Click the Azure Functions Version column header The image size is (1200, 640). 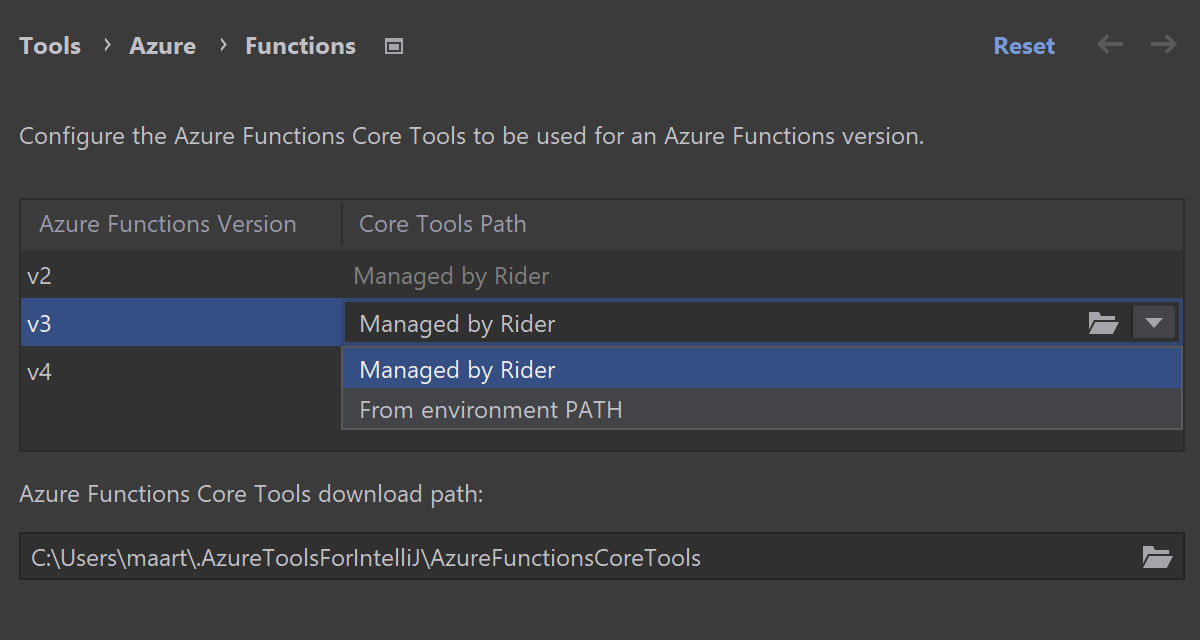[168, 224]
